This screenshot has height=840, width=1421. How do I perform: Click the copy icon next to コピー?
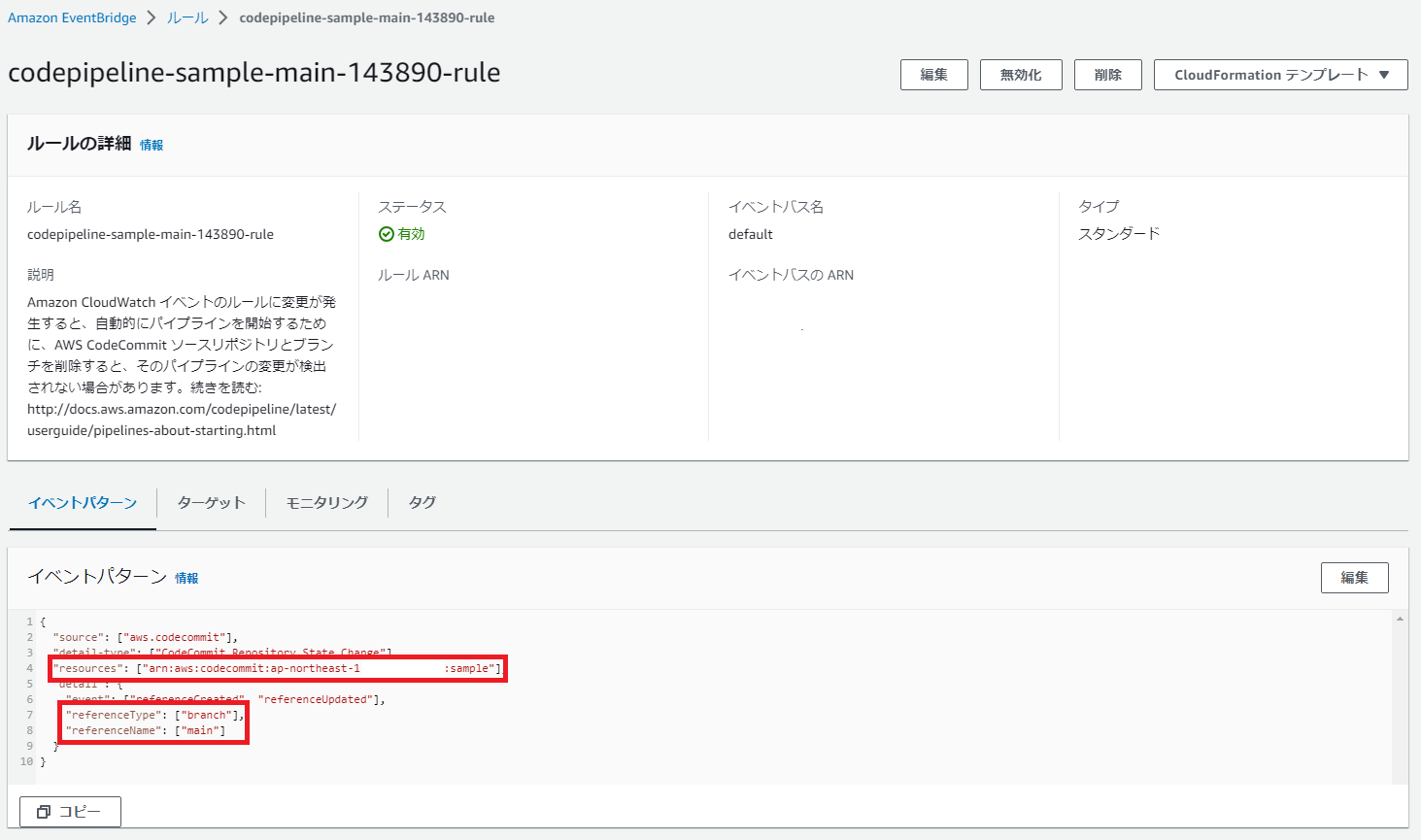click(45, 812)
